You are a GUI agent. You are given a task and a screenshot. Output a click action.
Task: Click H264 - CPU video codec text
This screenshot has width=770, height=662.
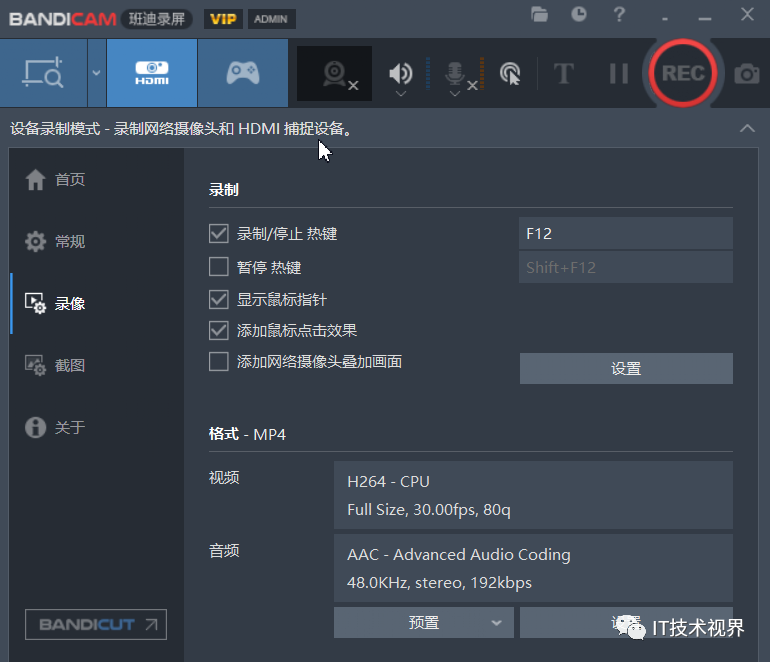[388, 482]
